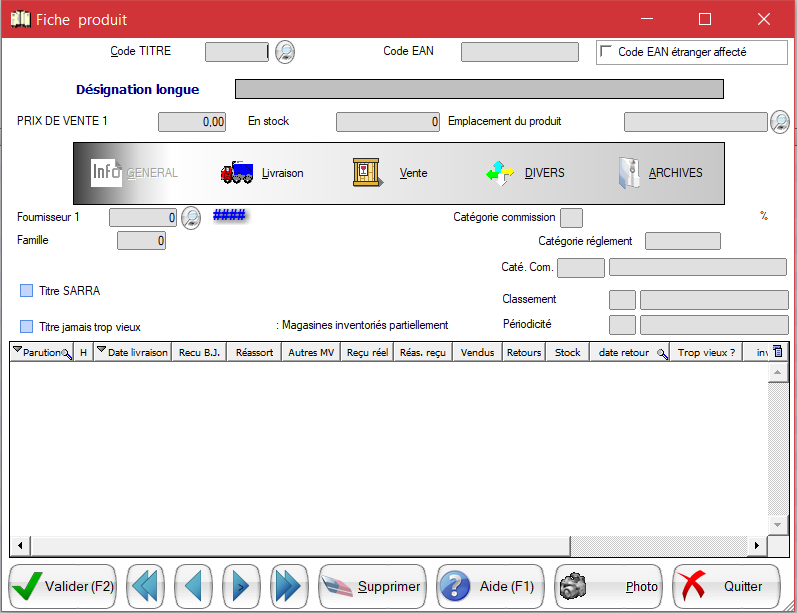
Task: Click the magnifier next to Code TITRE
Action: coord(285,52)
